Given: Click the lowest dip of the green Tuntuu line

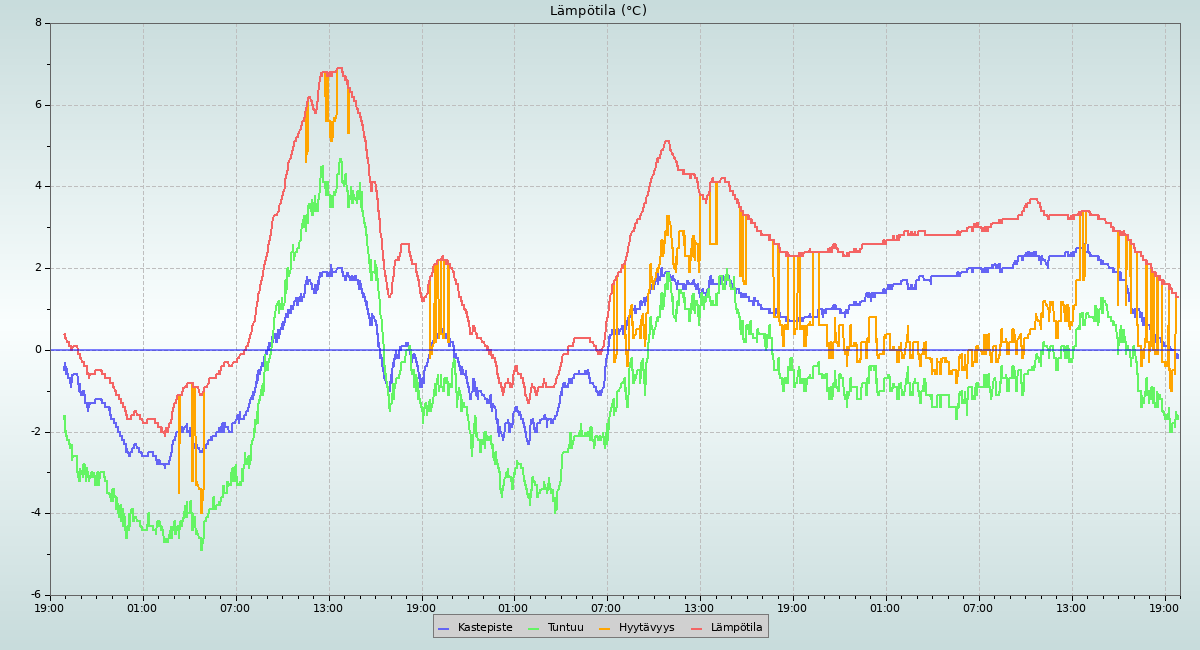Looking at the screenshot, I should (x=201, y=549).
